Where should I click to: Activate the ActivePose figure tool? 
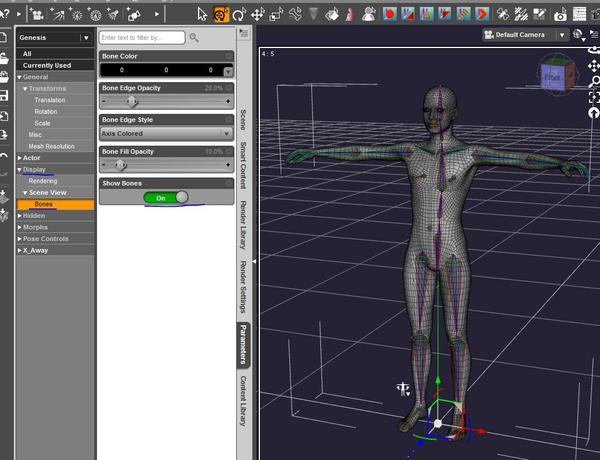coord(368,15)
